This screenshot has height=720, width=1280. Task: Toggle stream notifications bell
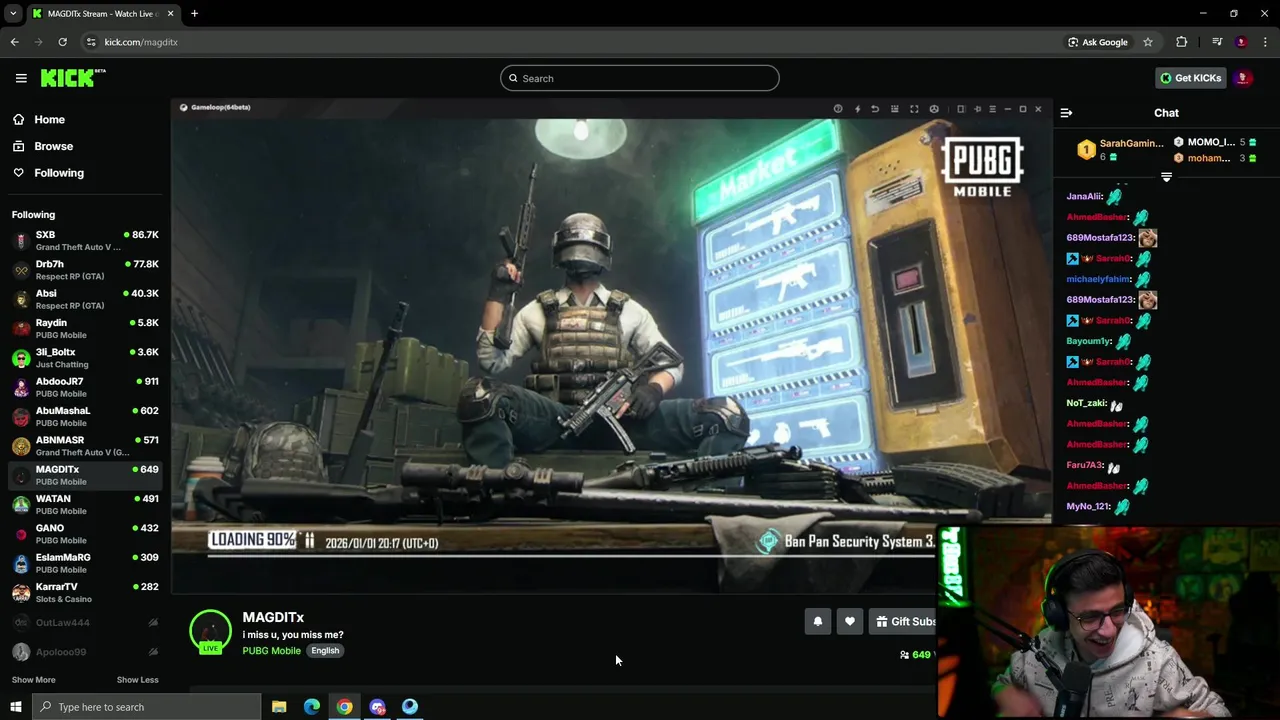(817, 622)
